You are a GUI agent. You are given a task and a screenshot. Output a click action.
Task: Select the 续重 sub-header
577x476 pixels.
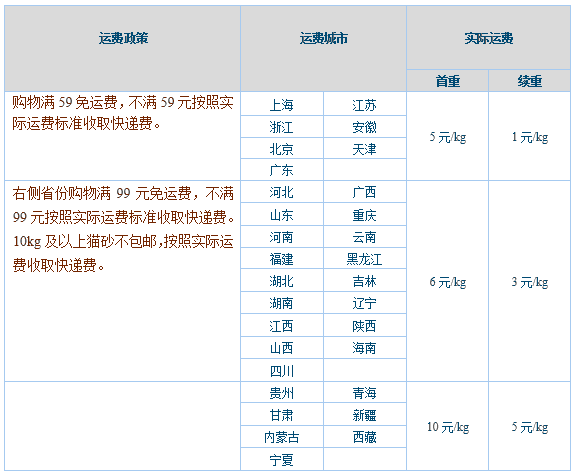[x=530, y=81]
